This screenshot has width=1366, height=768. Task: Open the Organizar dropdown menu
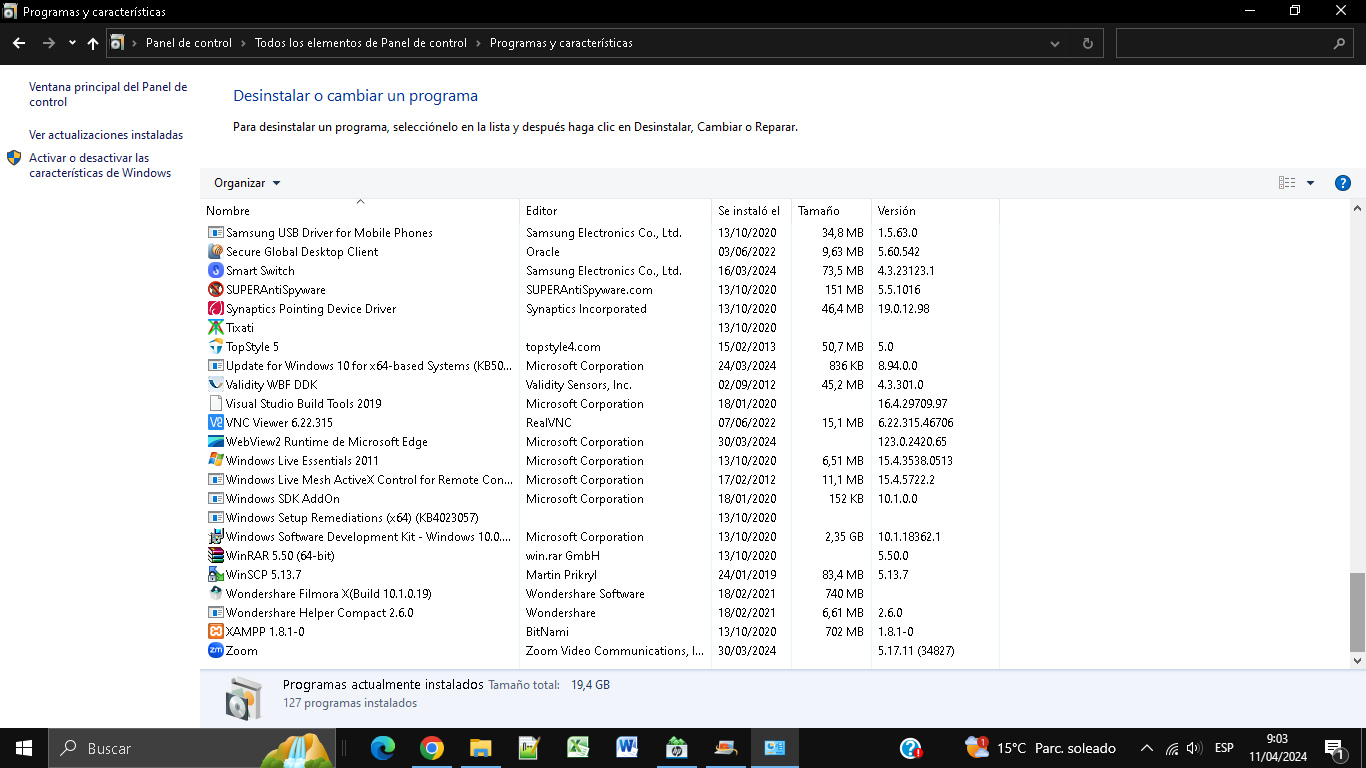click(x=247, y=183)
